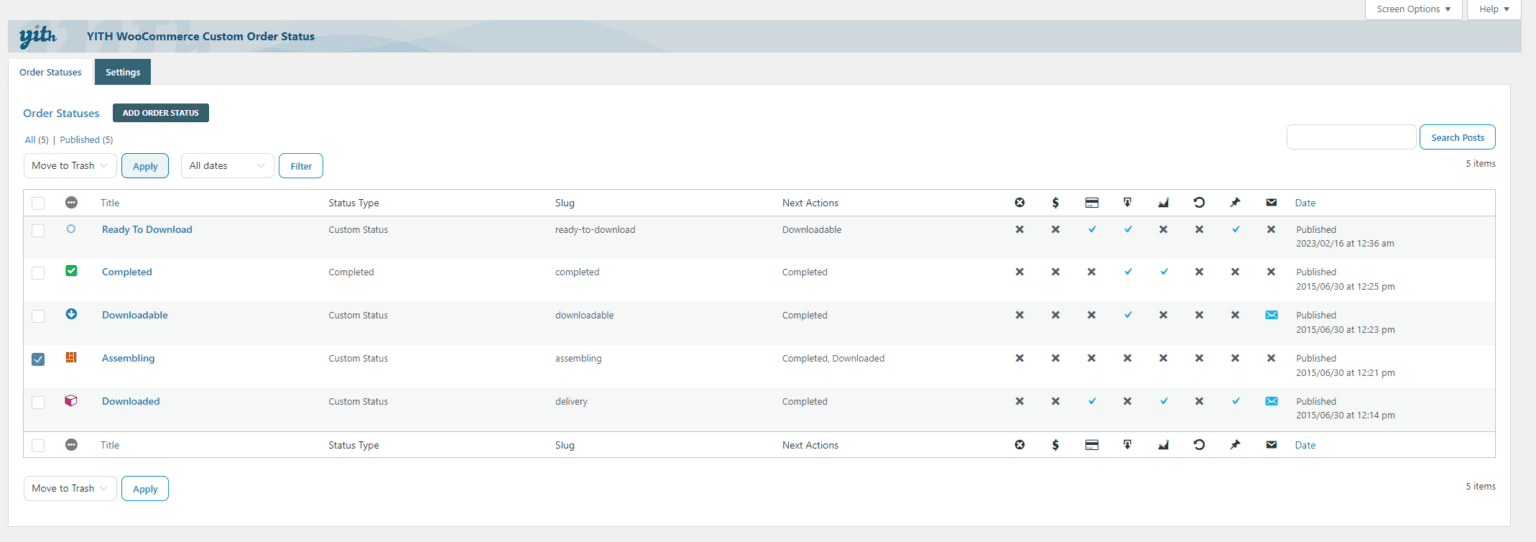Expand the Help panel
Viewport: 1536px width, 542px height.
pos(1494,9)
